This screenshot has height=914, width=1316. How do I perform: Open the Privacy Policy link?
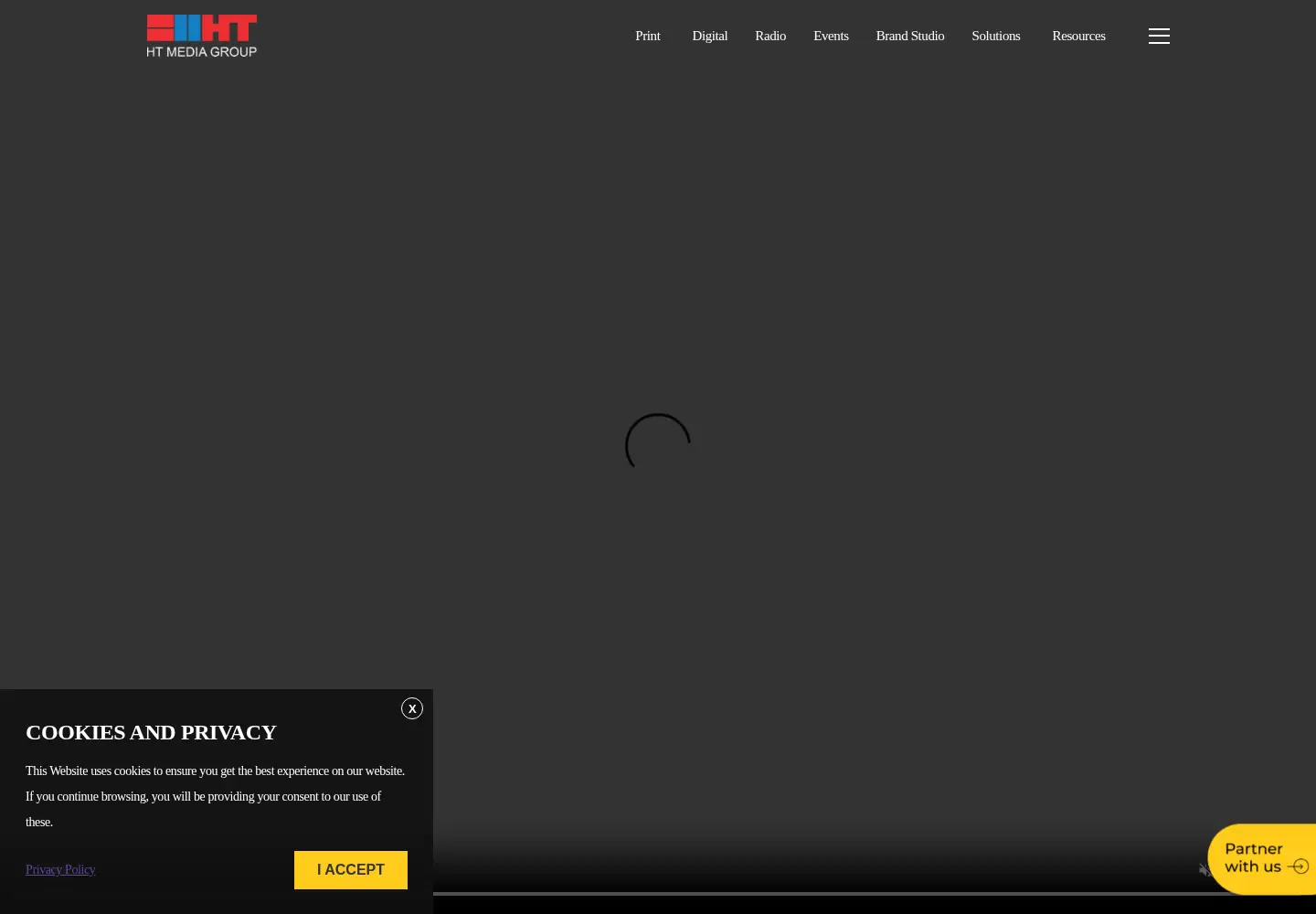(x=60, y=869)
